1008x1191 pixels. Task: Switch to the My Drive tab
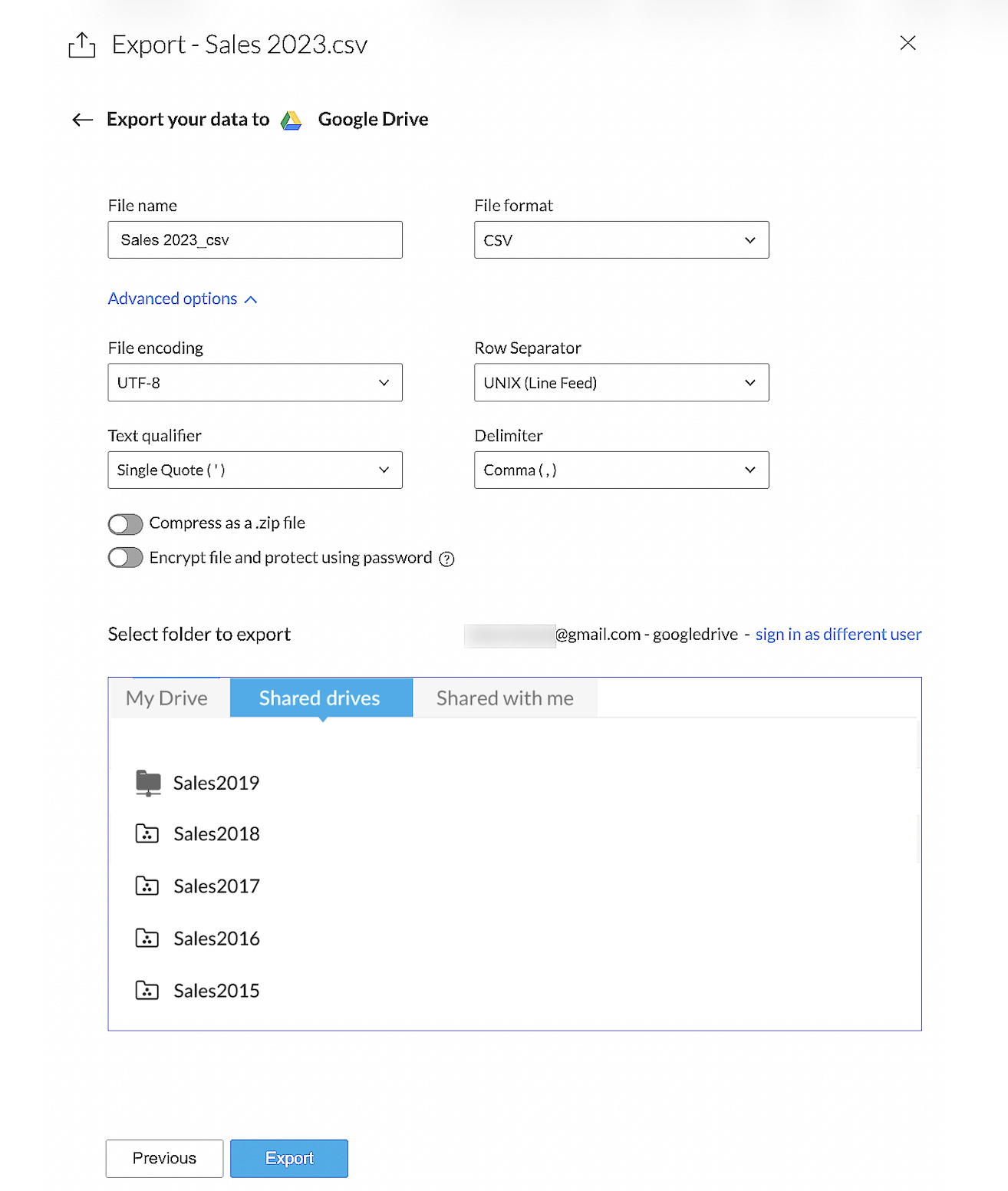(x=167, y=698)
